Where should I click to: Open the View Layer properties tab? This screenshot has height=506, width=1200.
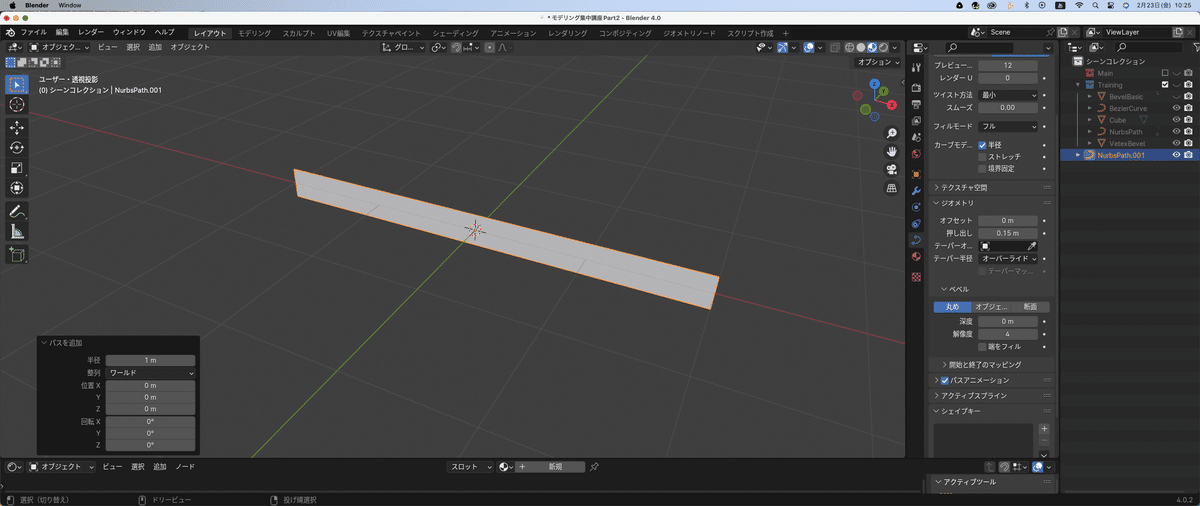click(916, 121)
